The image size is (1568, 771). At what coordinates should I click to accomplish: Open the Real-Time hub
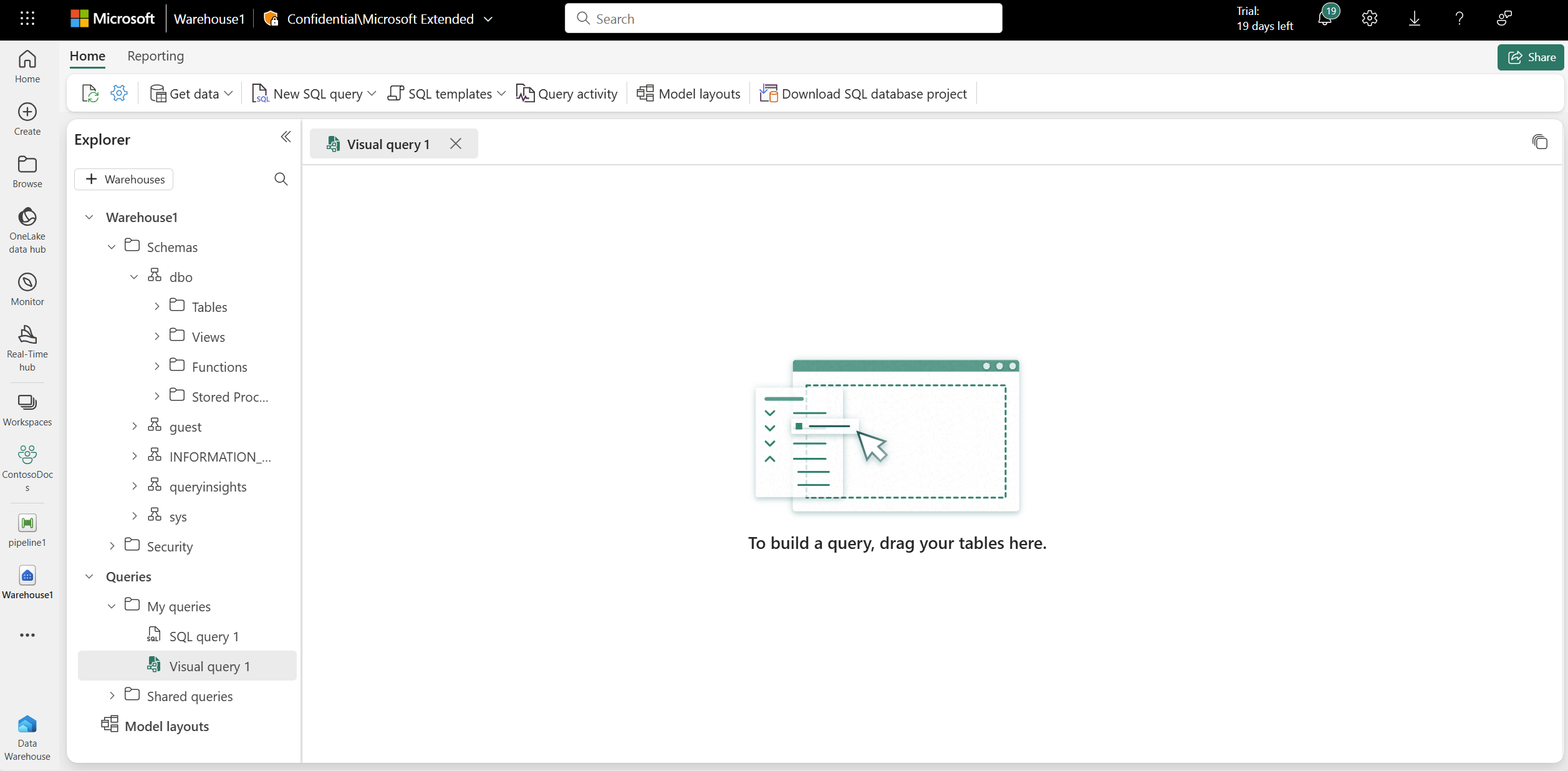click(x=27, y=347)
